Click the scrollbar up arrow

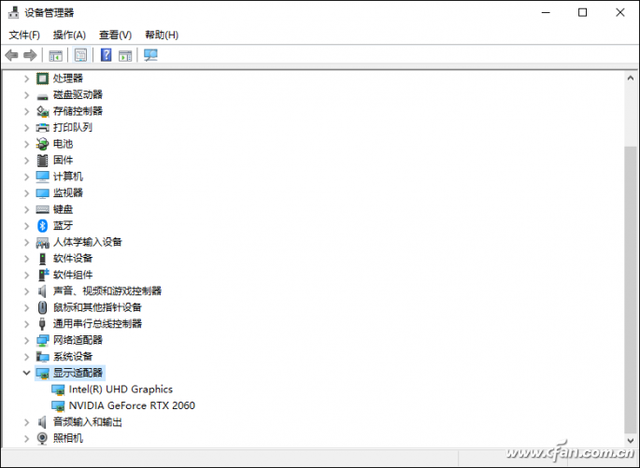point(630,78)
